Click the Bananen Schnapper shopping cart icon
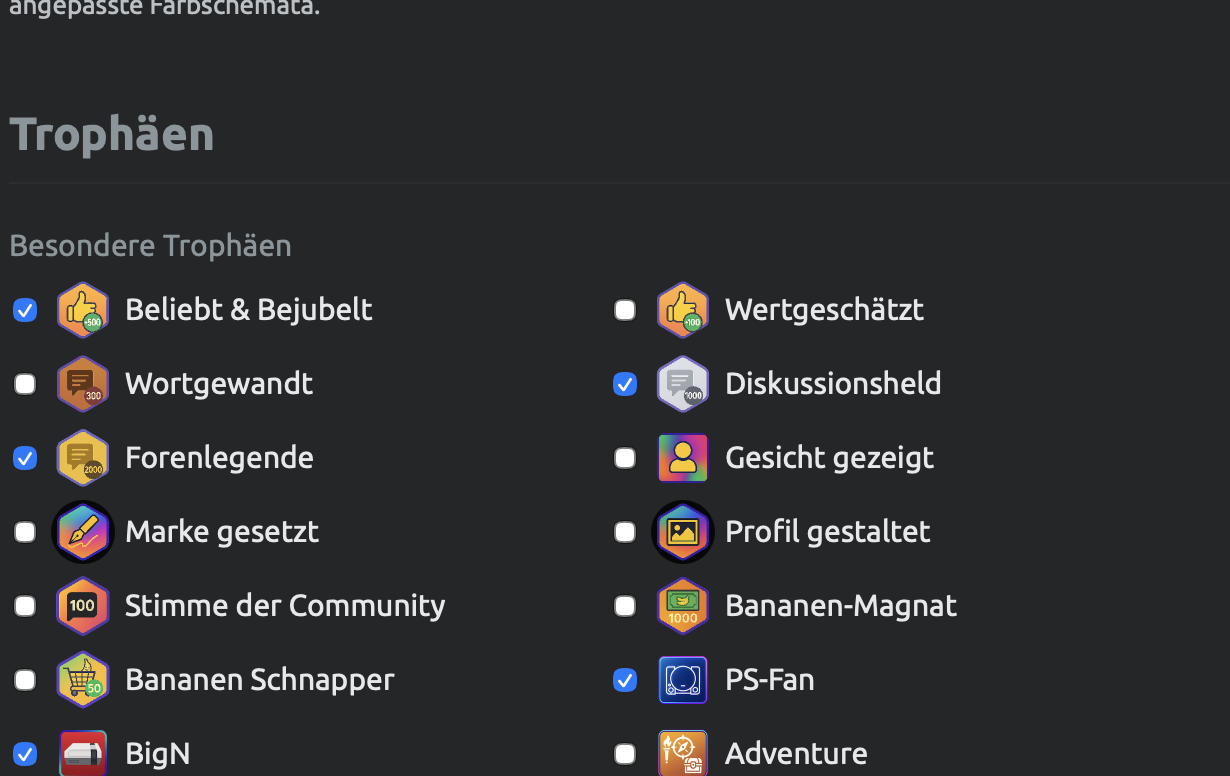 (83, 680)
